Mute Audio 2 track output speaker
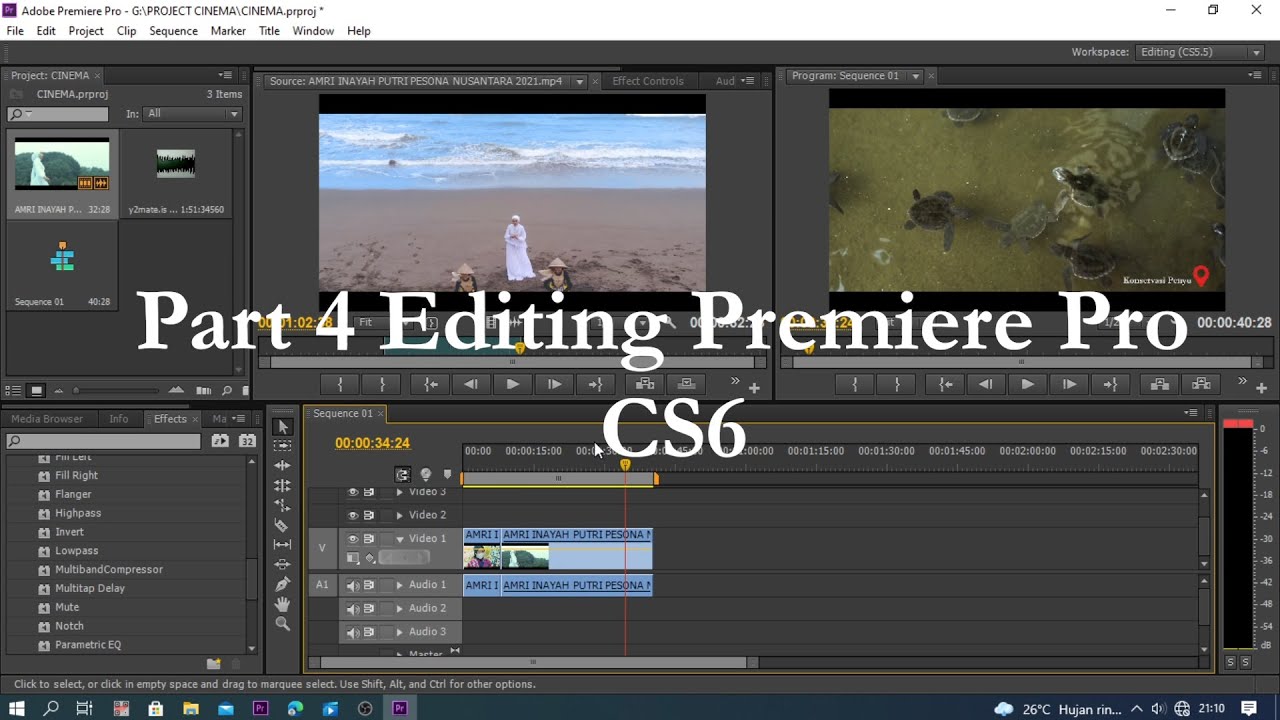Screen dimensions: 1280x720 point(353,608)
